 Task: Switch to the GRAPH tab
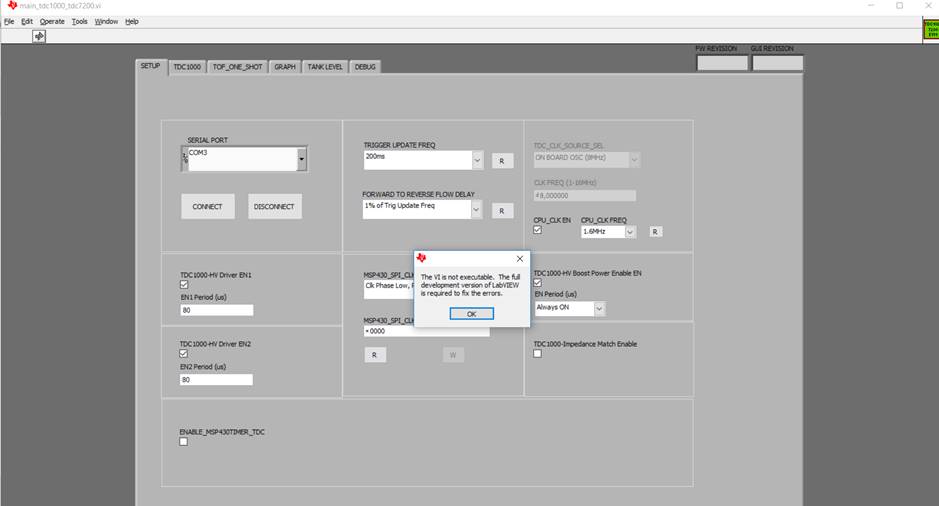tap(285, 67)
